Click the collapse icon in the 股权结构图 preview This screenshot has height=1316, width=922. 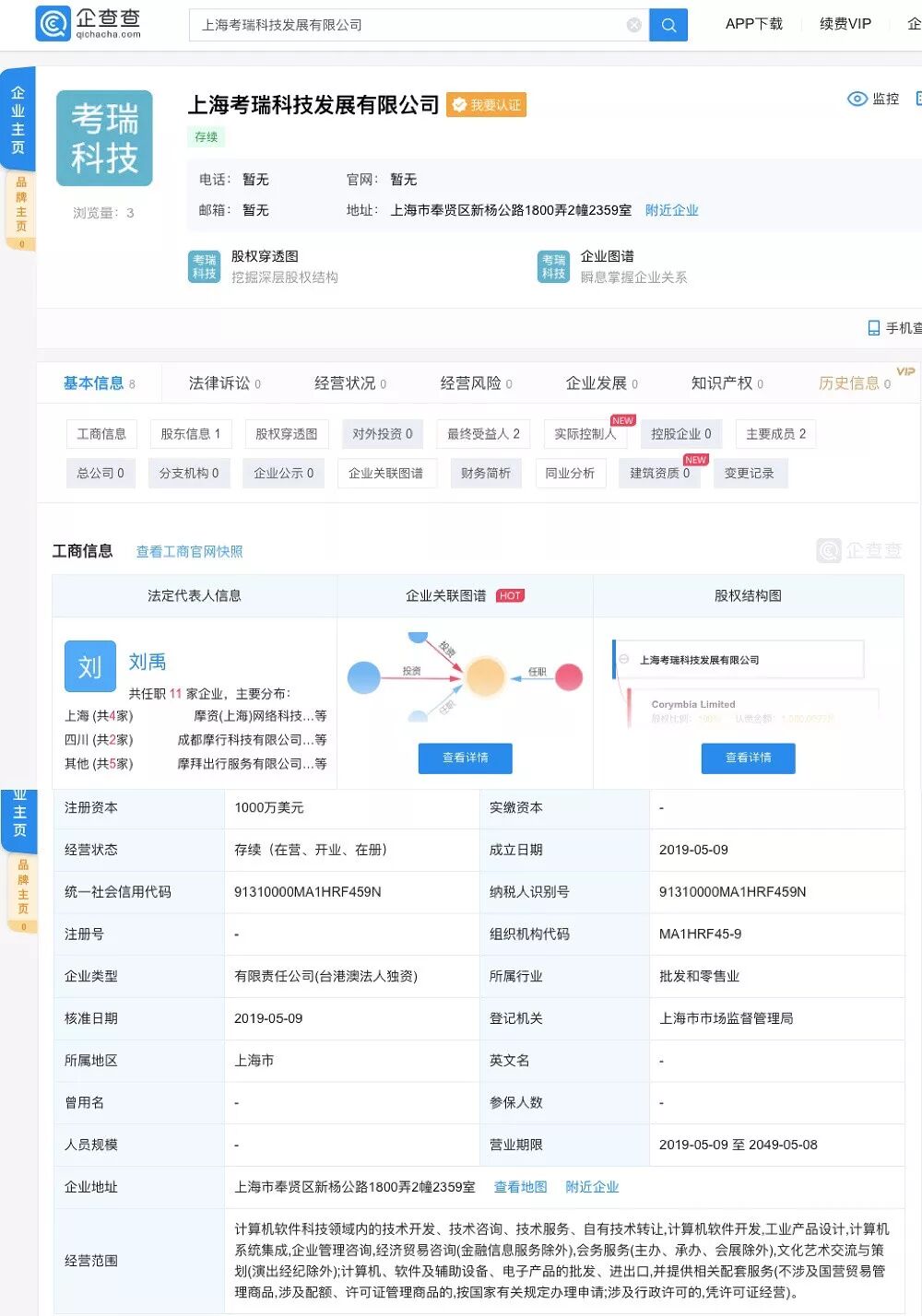coord(624,659)
